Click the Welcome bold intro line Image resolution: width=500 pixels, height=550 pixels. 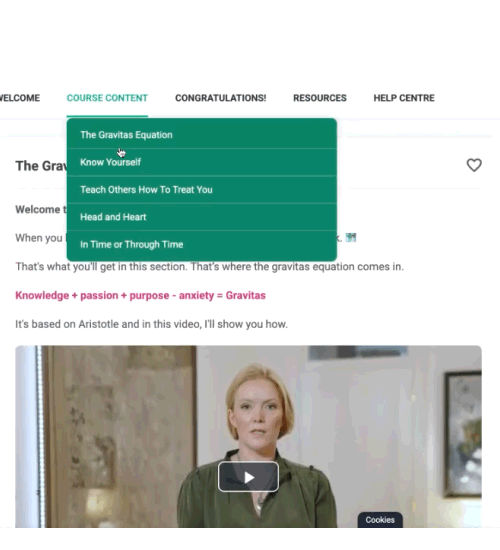coord(41,209)
